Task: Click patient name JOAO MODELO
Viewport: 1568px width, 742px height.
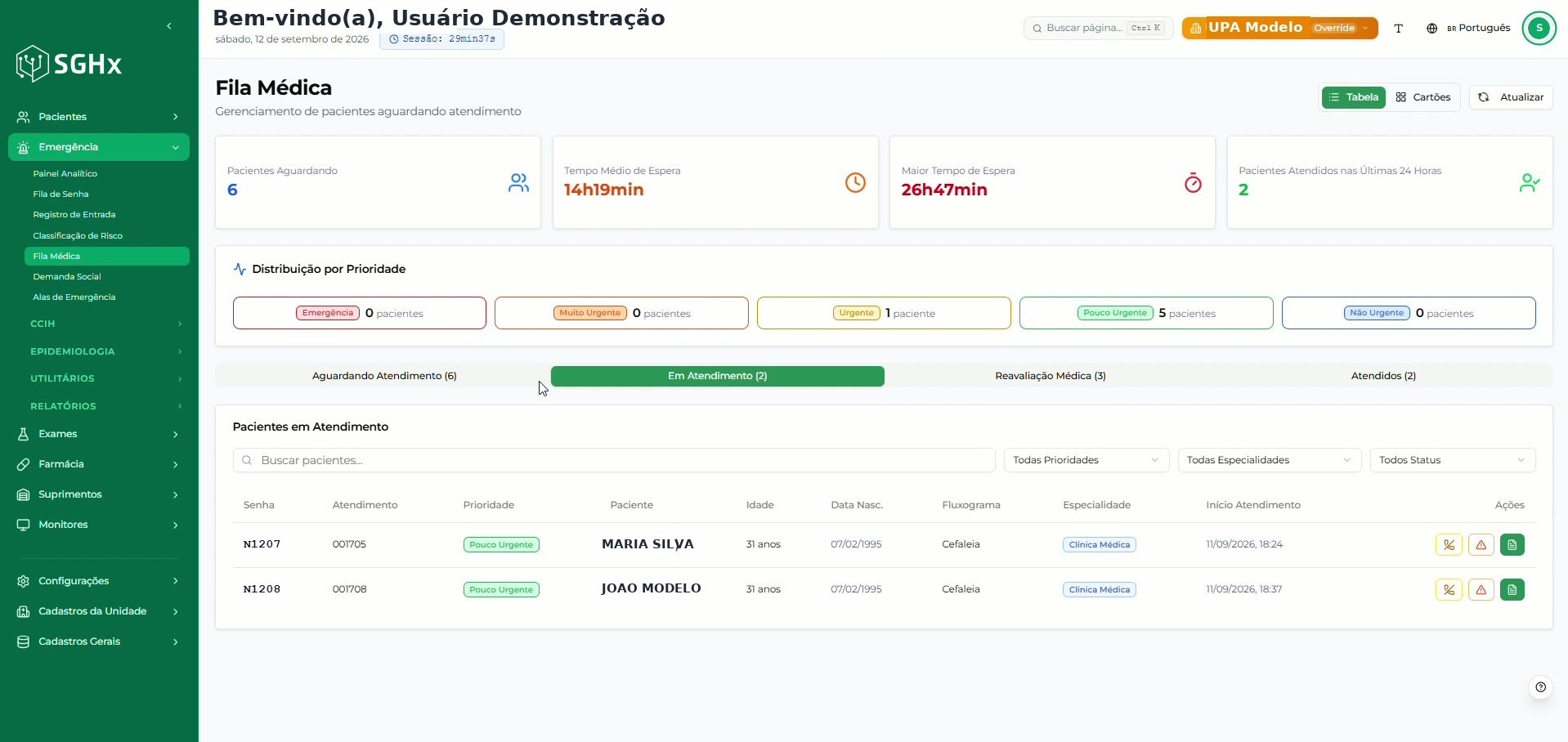Action: (x=651, y=588)
